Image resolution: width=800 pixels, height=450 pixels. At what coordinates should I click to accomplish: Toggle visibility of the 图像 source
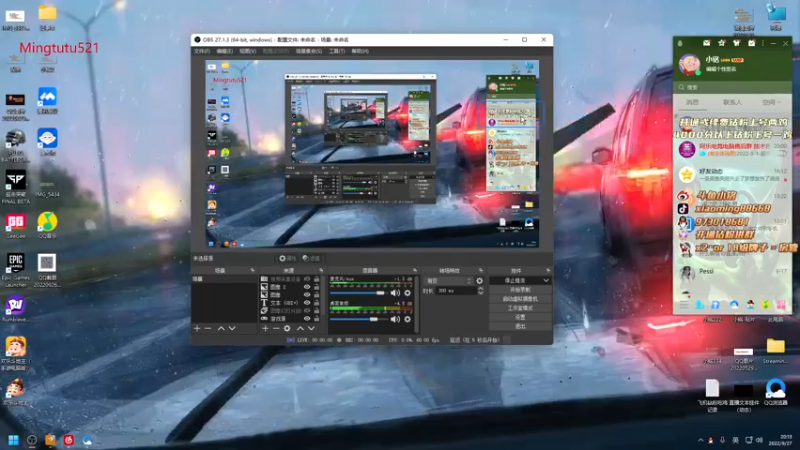[307, 295]
